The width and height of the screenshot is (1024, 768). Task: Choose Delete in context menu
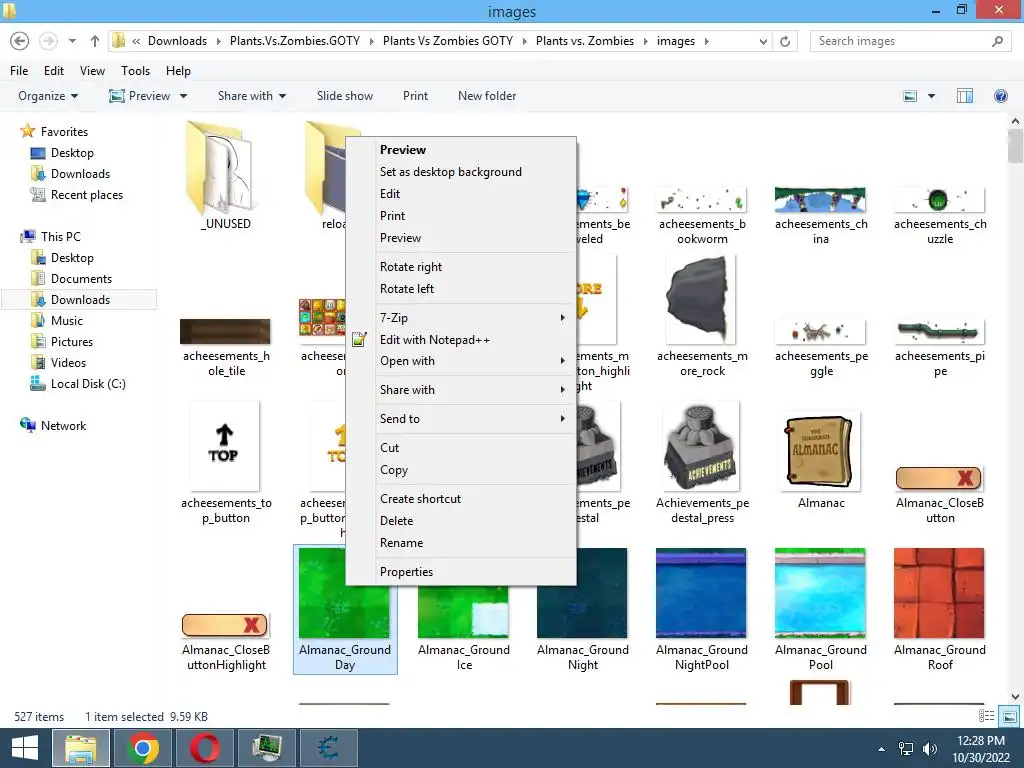click(396, 521)
